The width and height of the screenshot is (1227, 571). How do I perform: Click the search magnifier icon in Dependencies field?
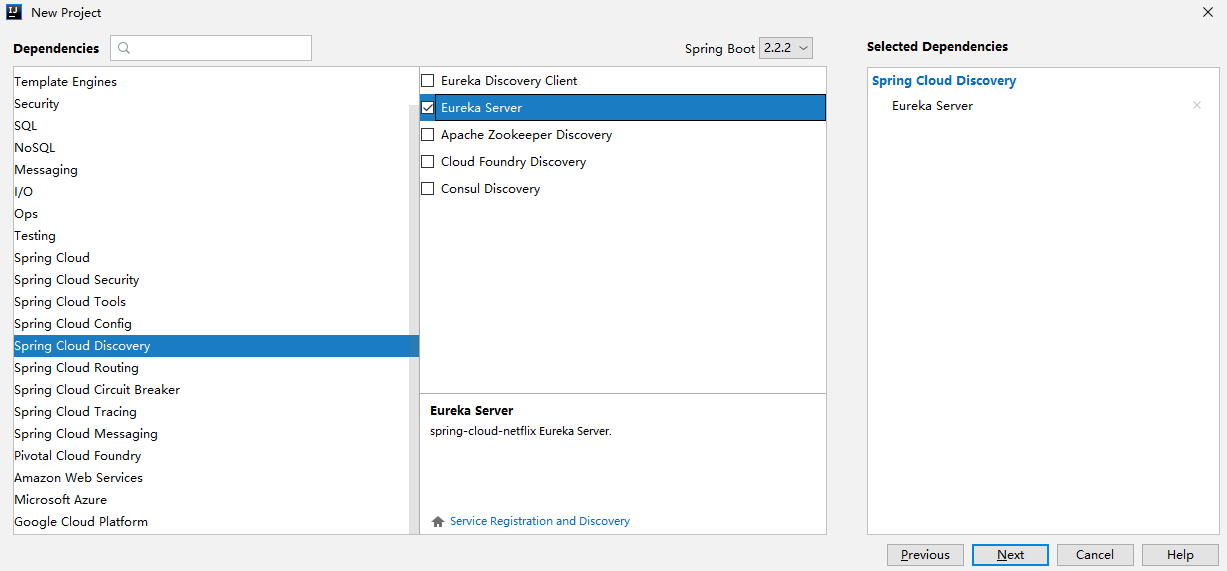coord(124,48)
